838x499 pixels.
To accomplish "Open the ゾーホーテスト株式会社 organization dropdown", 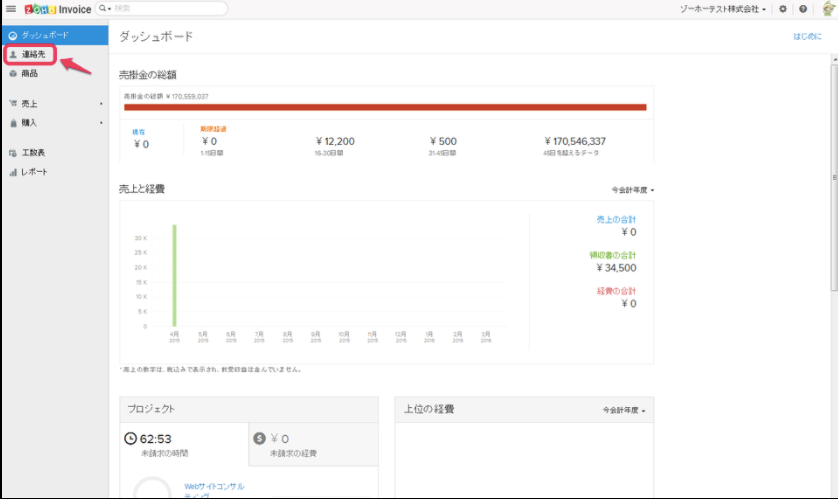I will (x=723, y=9).
